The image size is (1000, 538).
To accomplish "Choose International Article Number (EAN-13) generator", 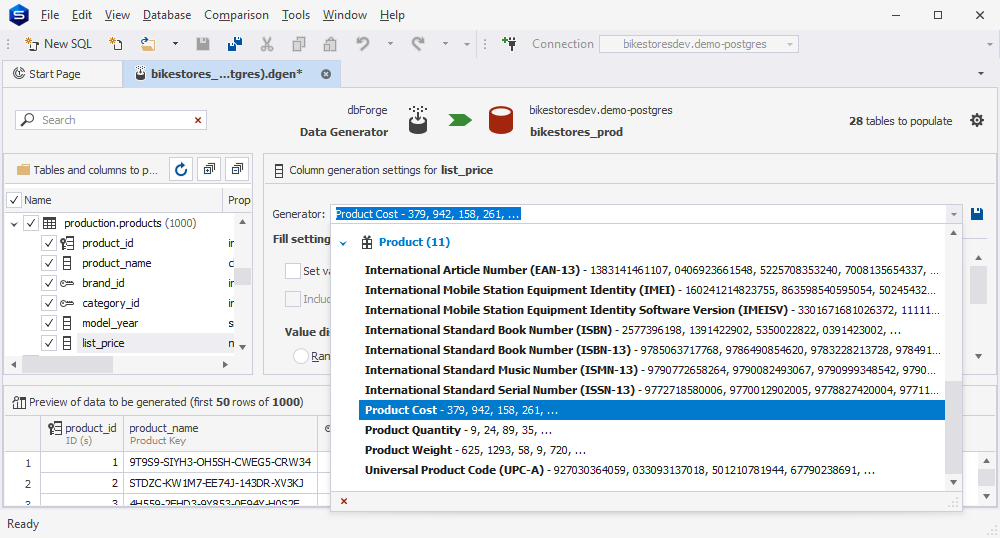I will (x=651, y=270).
